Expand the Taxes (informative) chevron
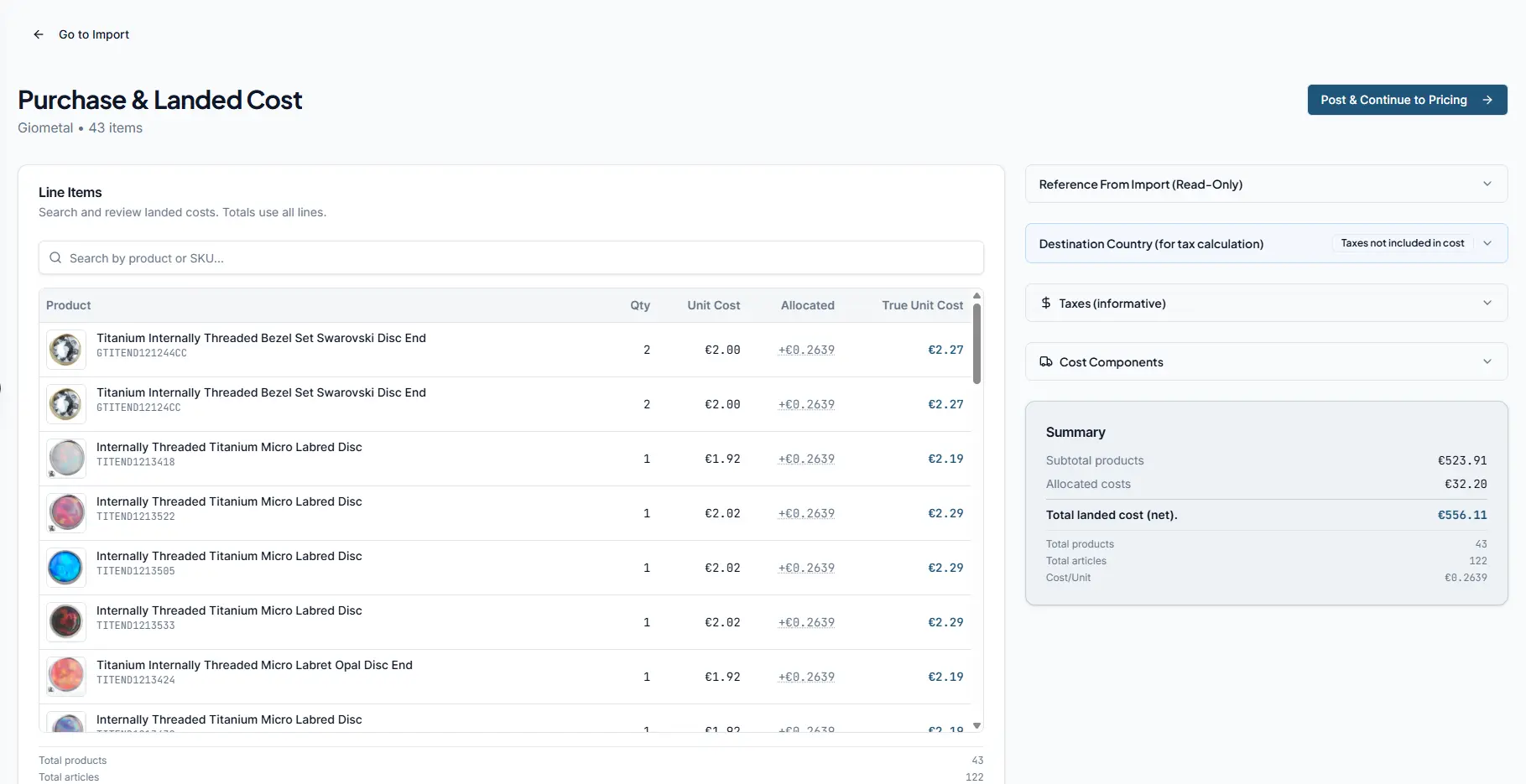 (x=1487, y=303)
